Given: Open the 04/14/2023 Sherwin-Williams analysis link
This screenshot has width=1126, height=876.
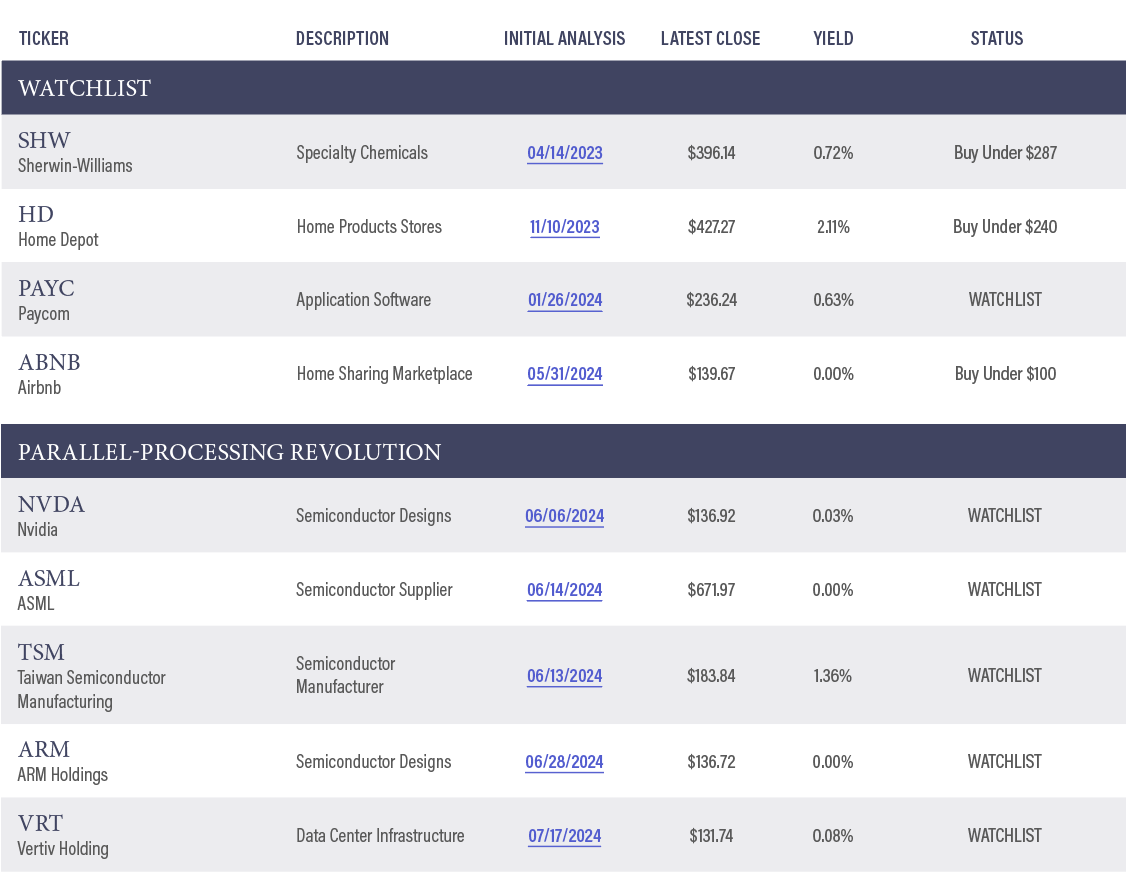Looking at the screenshot, I should (x=564, y=153).
